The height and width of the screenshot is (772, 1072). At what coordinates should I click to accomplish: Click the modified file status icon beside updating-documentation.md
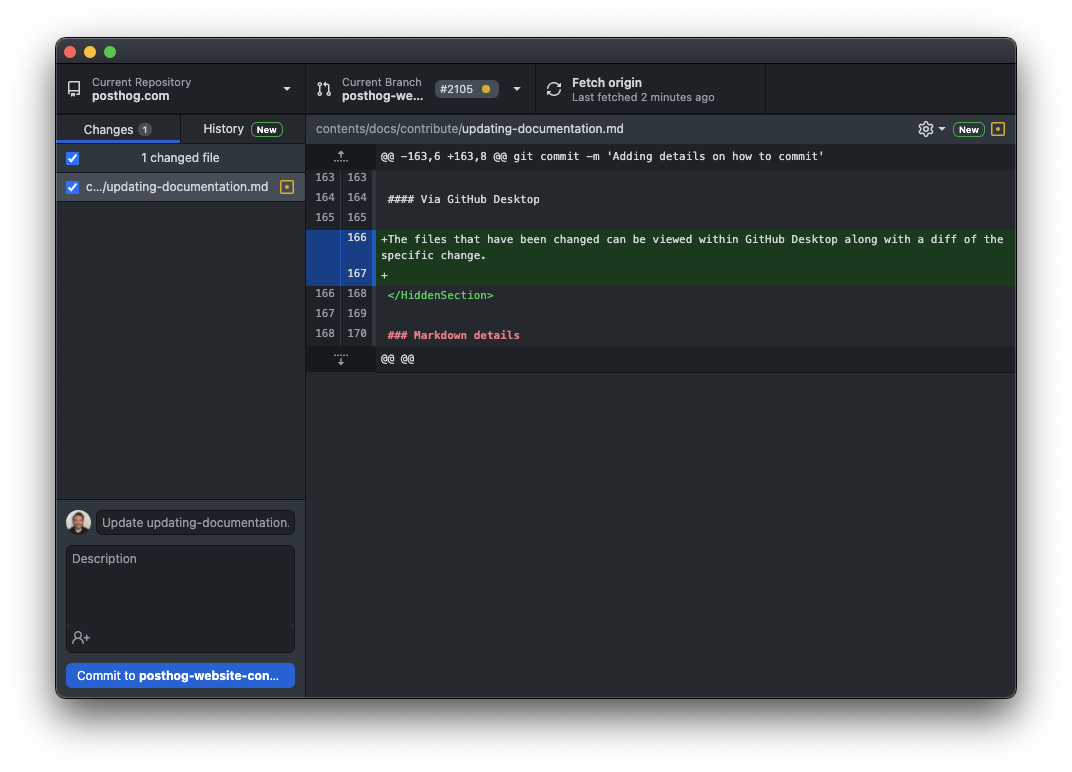pyautogui.click(x=286, y=187)
